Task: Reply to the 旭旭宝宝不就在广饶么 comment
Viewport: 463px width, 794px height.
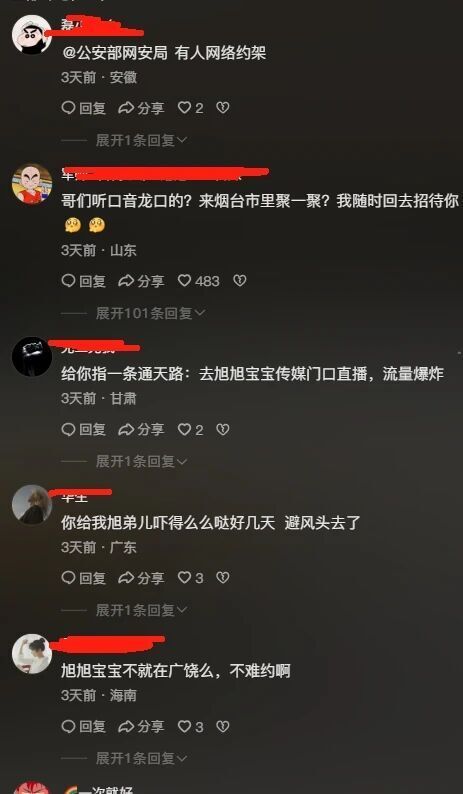Action: (x=84, y=727)
